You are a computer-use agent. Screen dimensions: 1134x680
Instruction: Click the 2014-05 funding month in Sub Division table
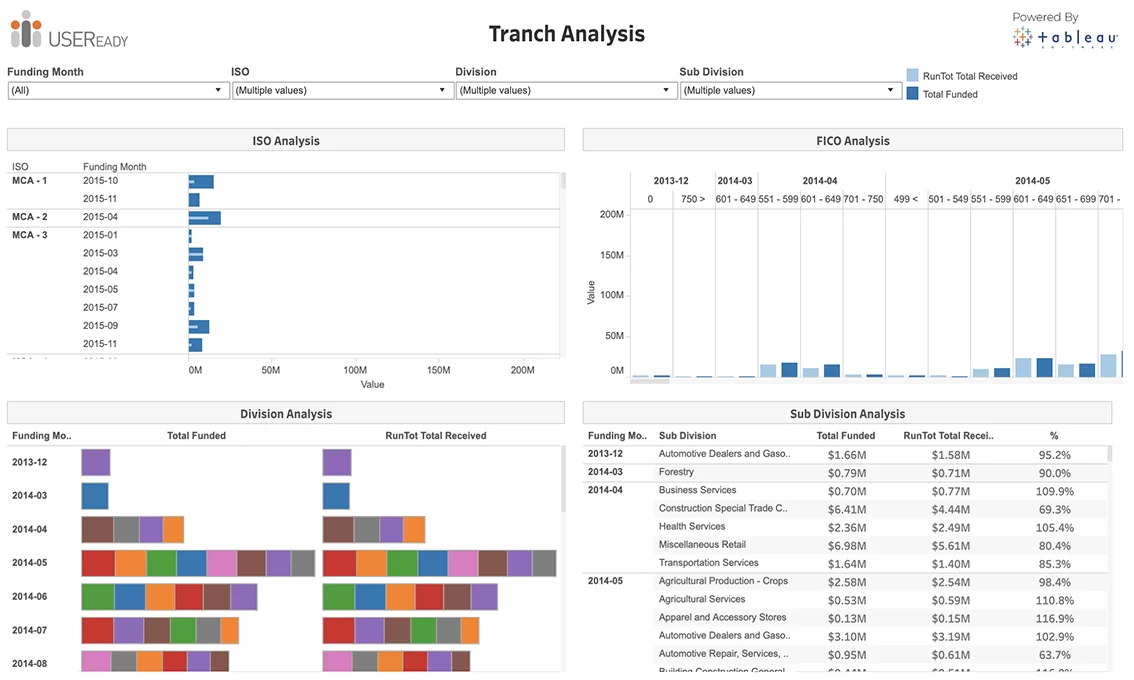point(605,580)
